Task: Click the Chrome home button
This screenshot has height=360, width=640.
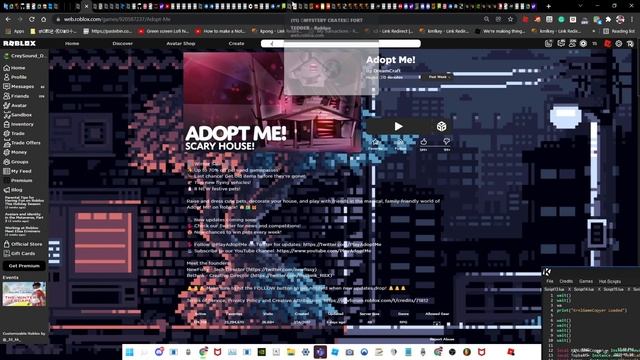Action: click(43, 19)
